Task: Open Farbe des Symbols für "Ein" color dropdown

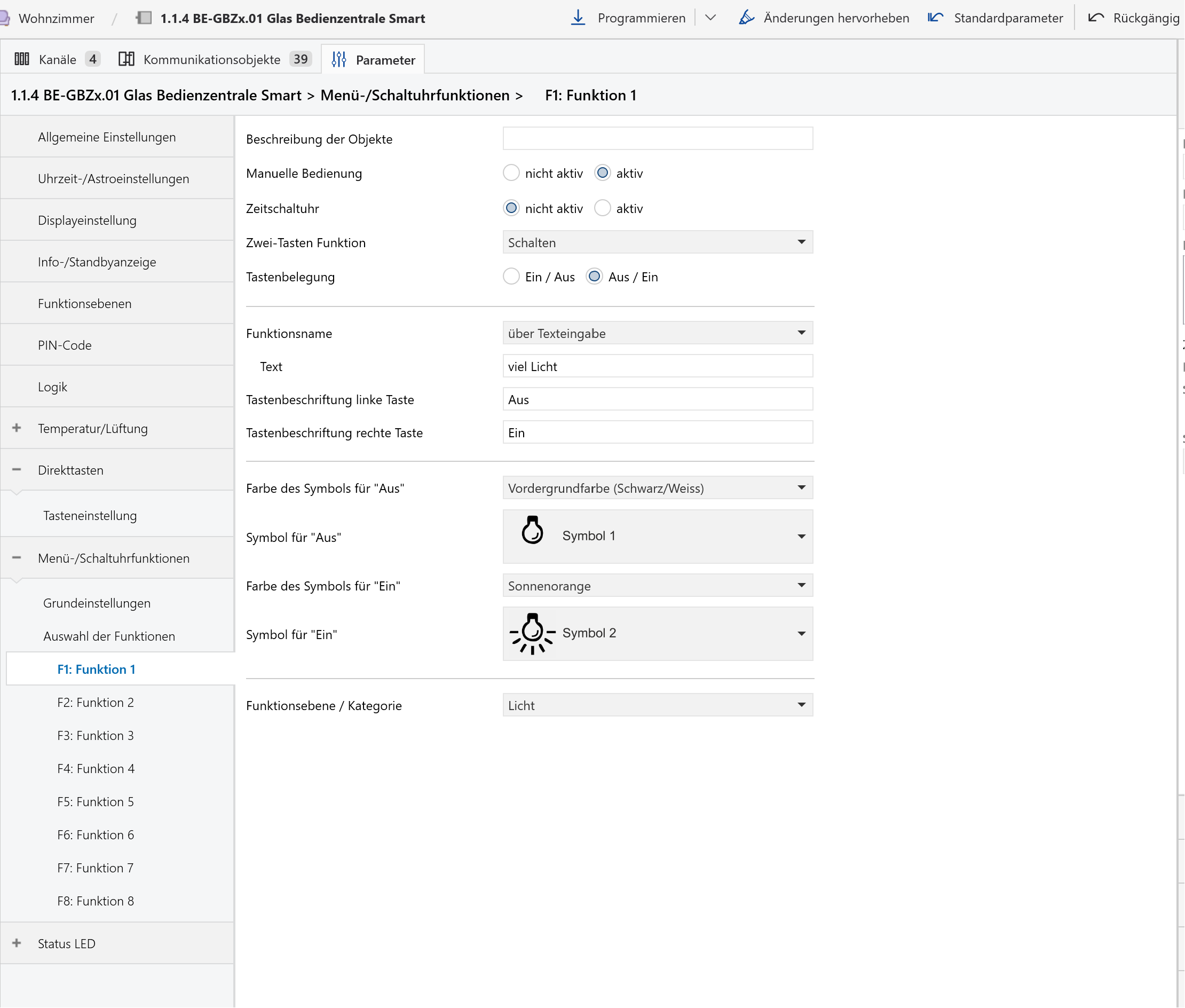Action: point(657,586)
